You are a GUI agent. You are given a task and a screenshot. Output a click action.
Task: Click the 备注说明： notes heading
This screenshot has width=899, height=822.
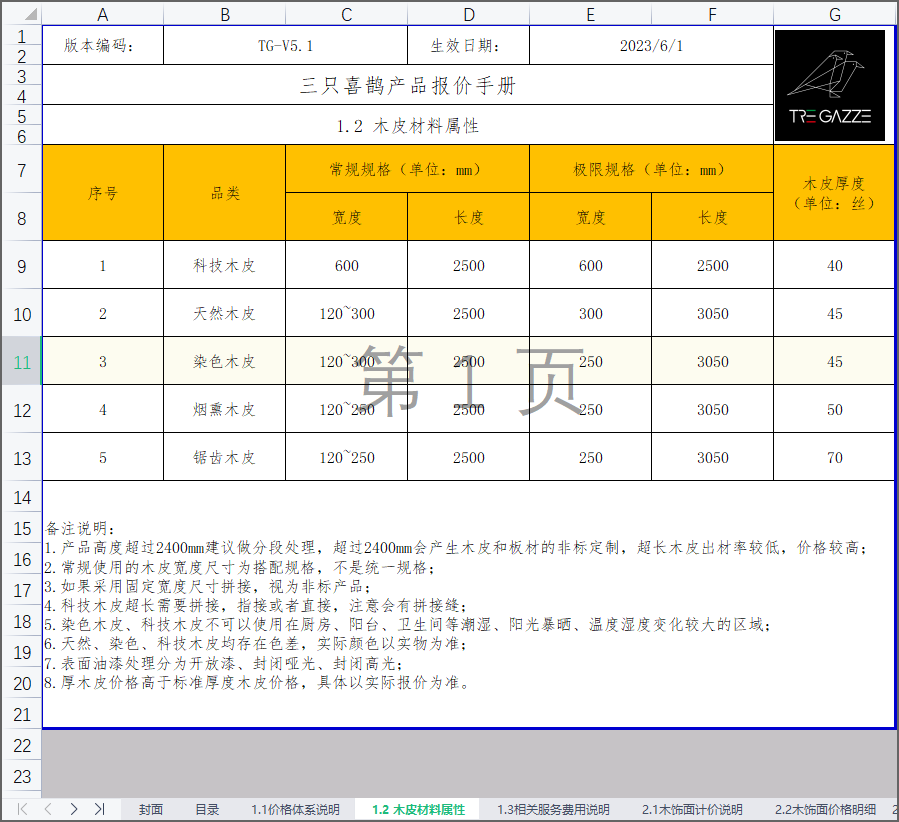tap(80, 528)
